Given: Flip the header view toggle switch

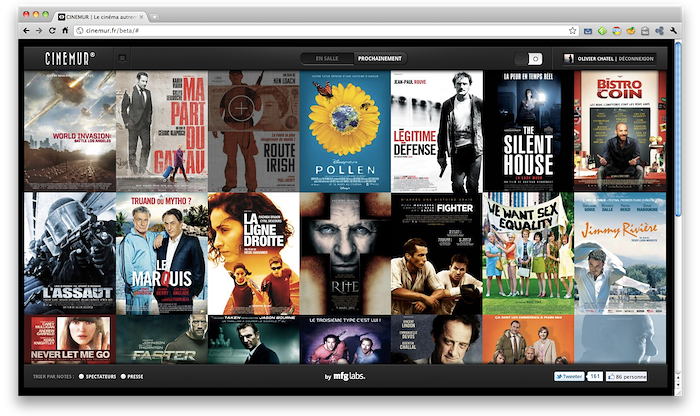Looking at the screenshot, I should pos(529,58).
